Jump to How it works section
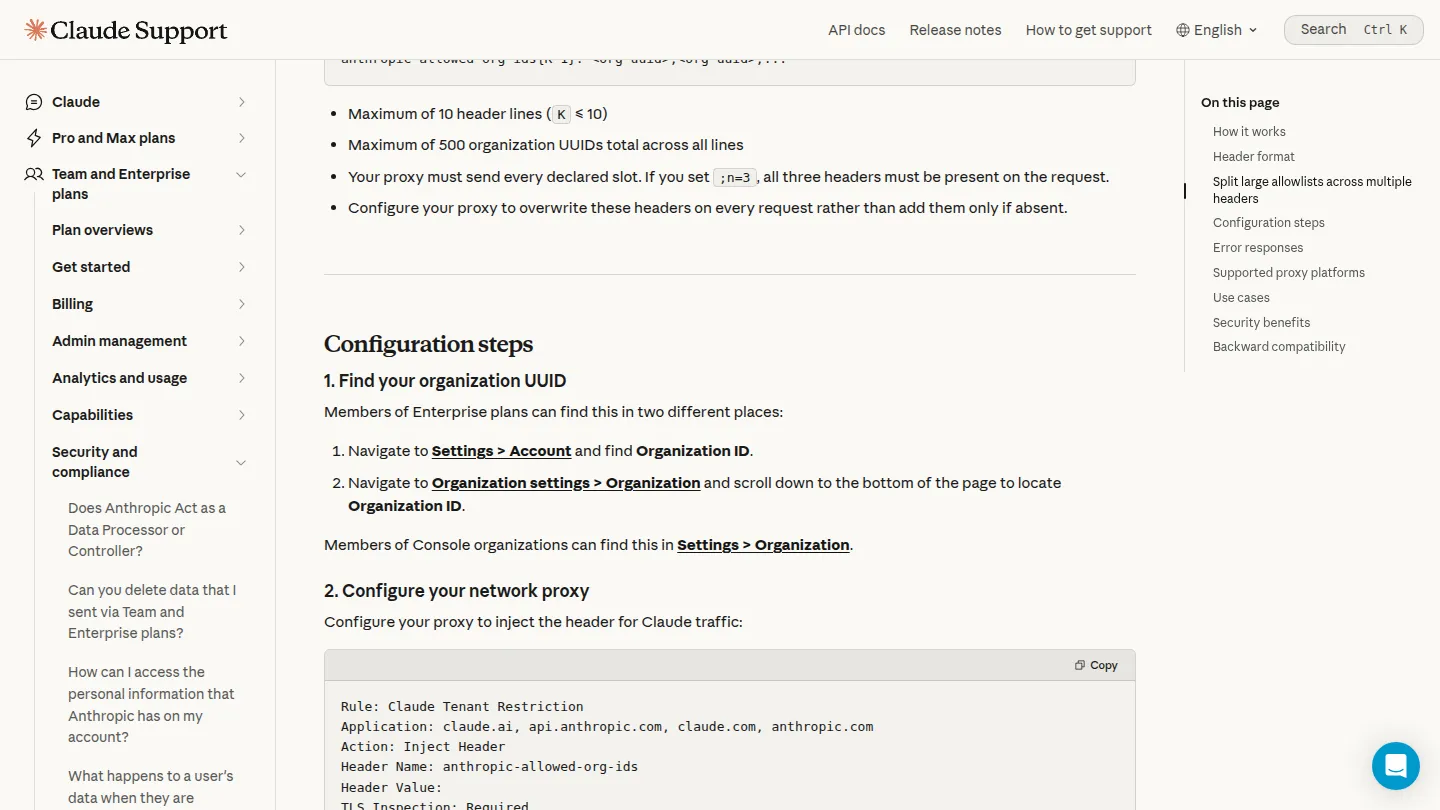The height and width of the screenshot is (810, 1440). [1249, 131]
